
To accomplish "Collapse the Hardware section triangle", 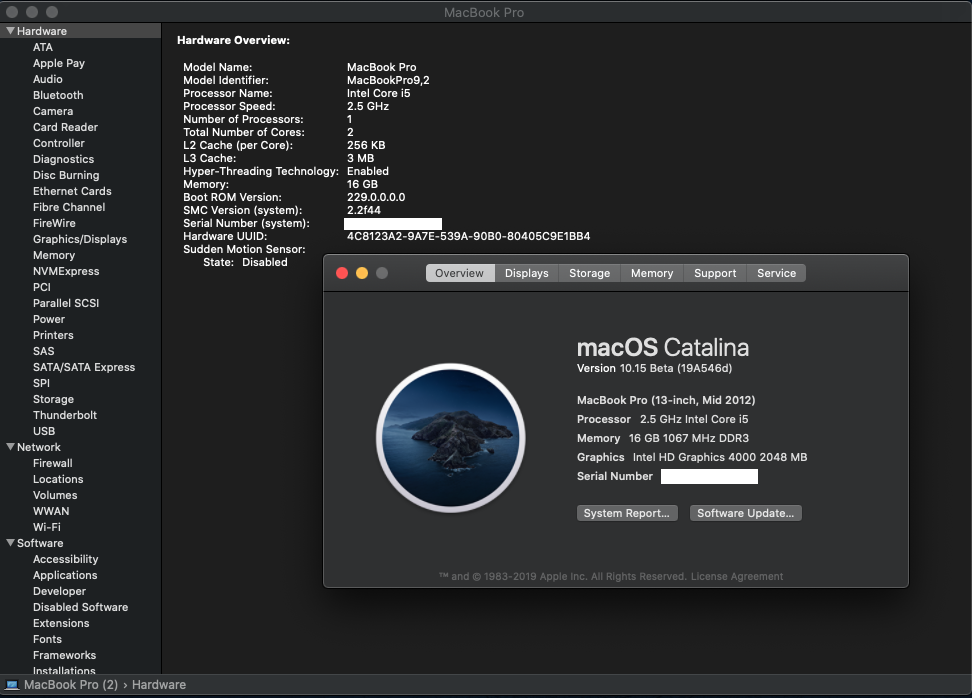I will point(11,30).
